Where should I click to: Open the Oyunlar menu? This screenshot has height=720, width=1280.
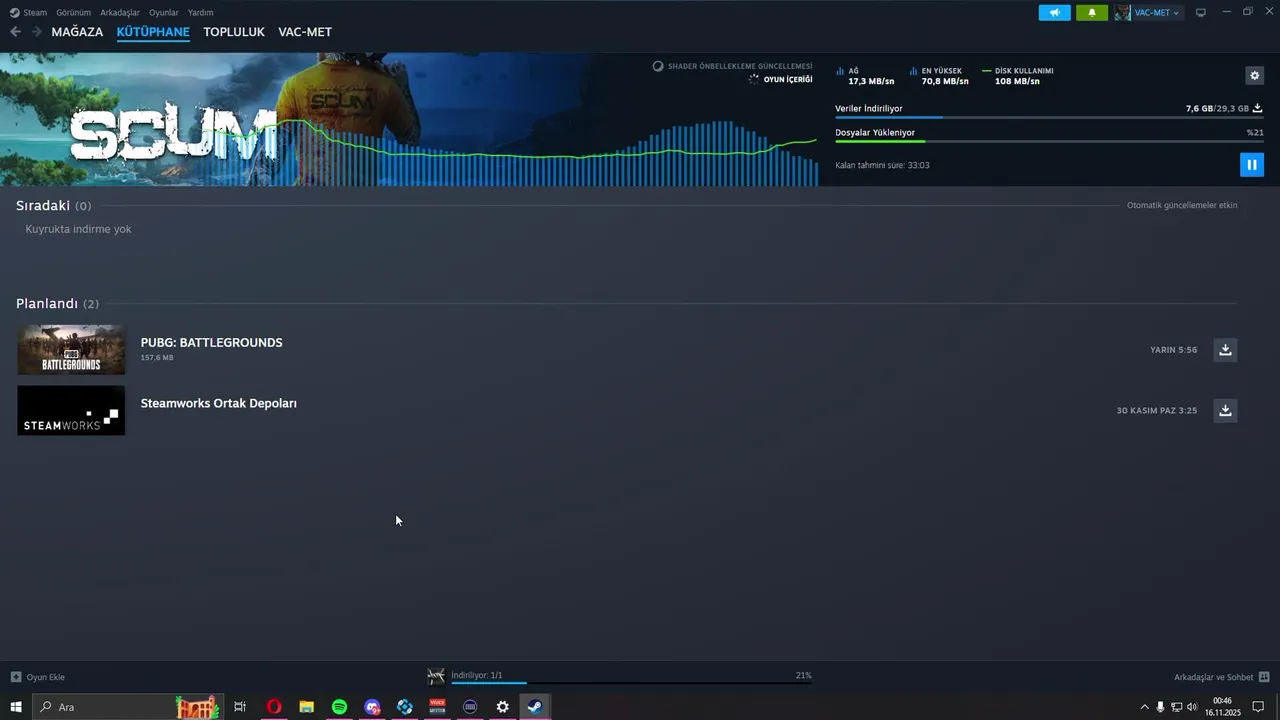point(164,13)
